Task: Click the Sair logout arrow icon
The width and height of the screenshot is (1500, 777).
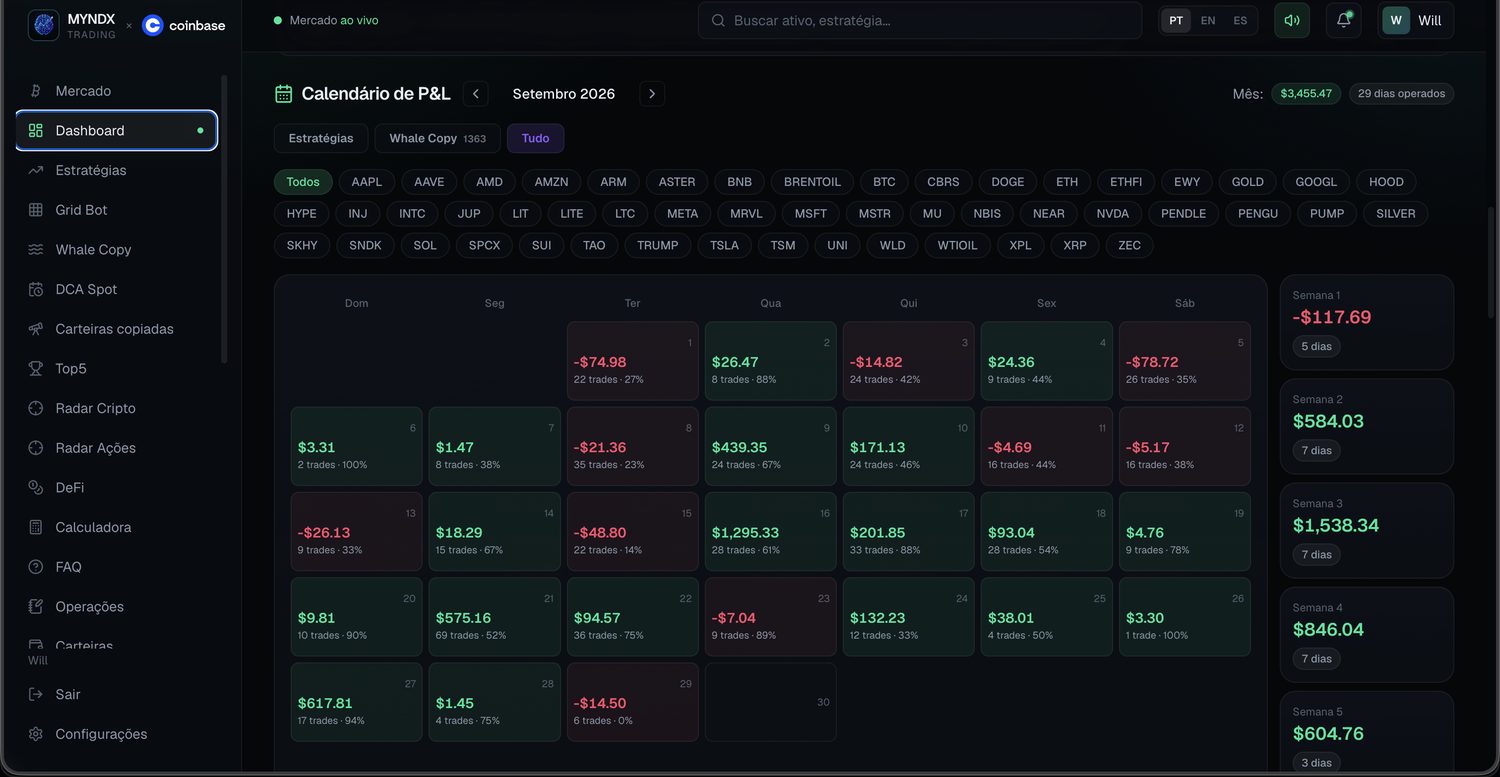Action: [x=36, y=694]
